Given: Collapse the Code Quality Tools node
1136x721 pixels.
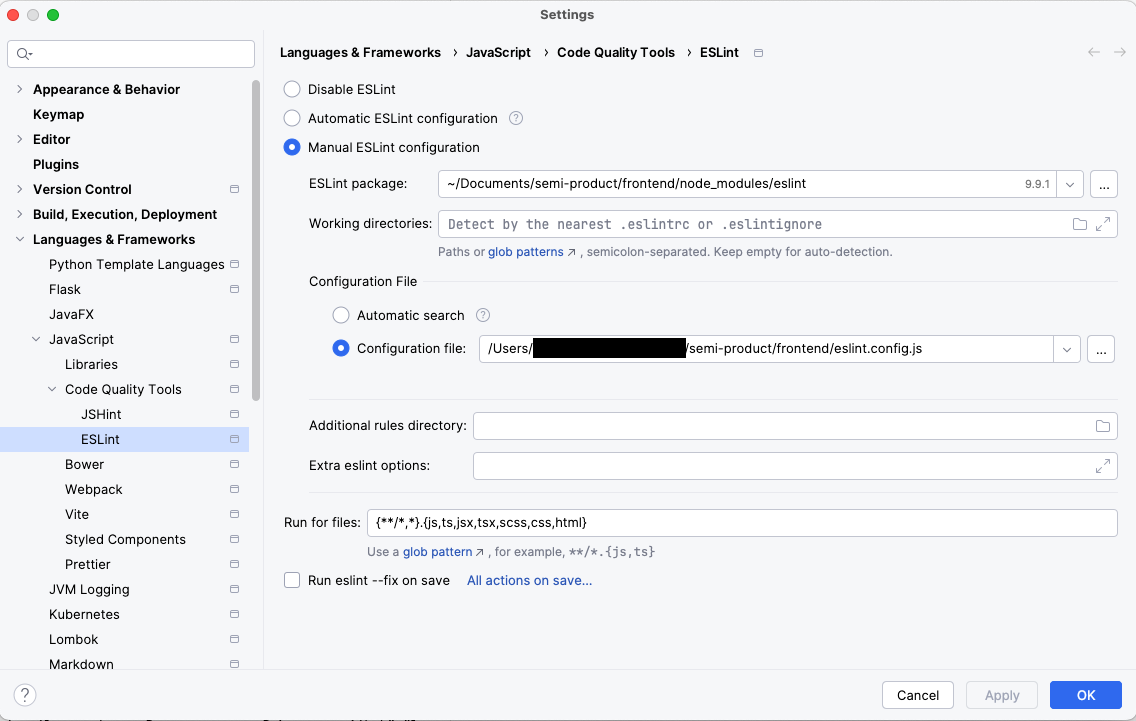Looking at the screenshot, I should point(51,389).
